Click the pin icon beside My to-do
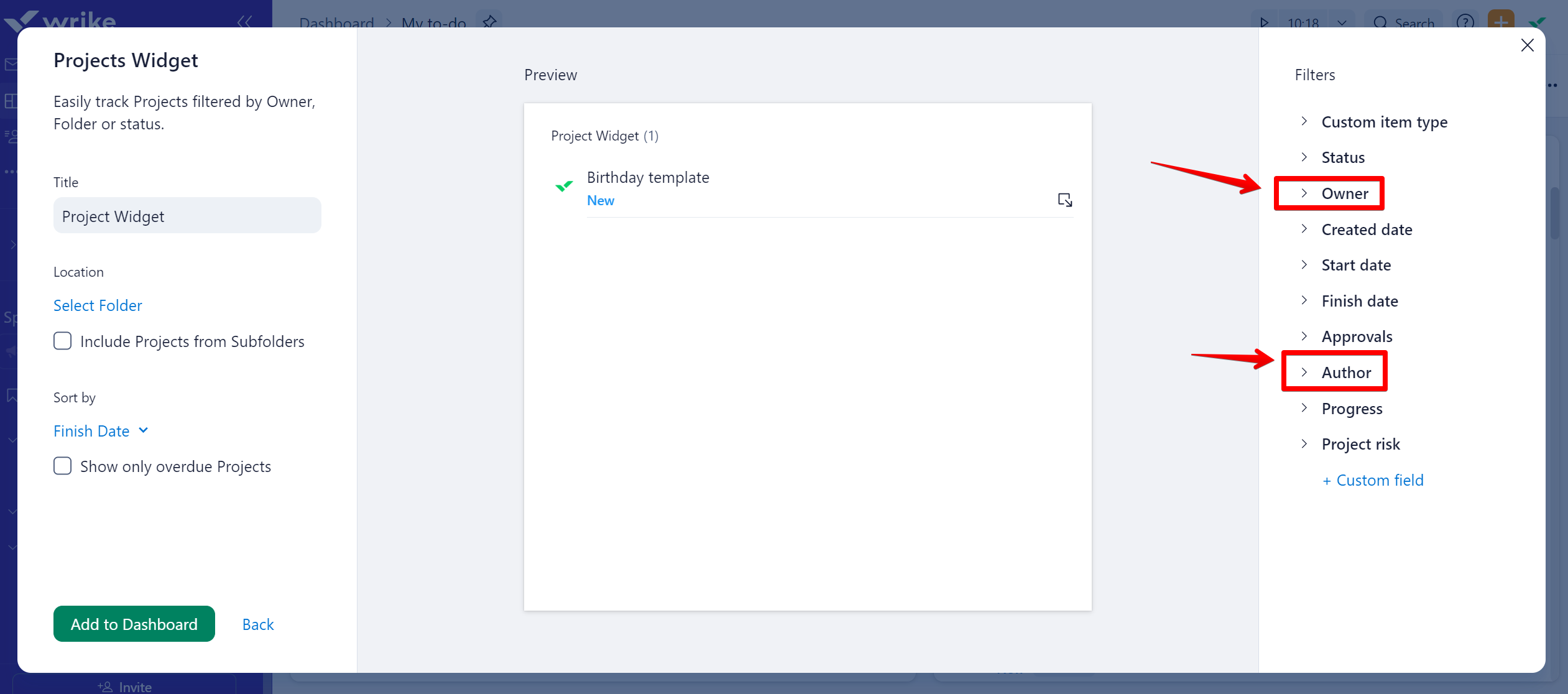 coord(490,22)
